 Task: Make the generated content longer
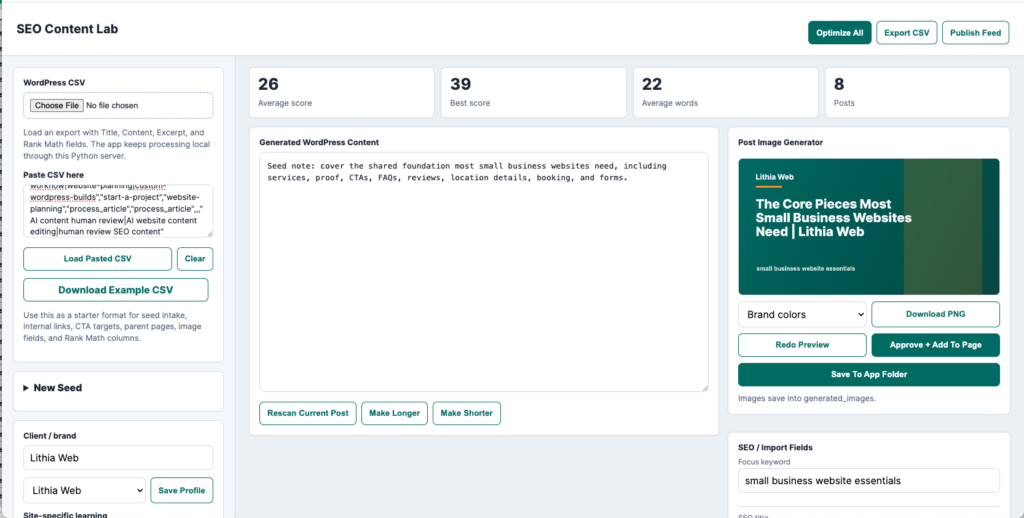point(394,413)
